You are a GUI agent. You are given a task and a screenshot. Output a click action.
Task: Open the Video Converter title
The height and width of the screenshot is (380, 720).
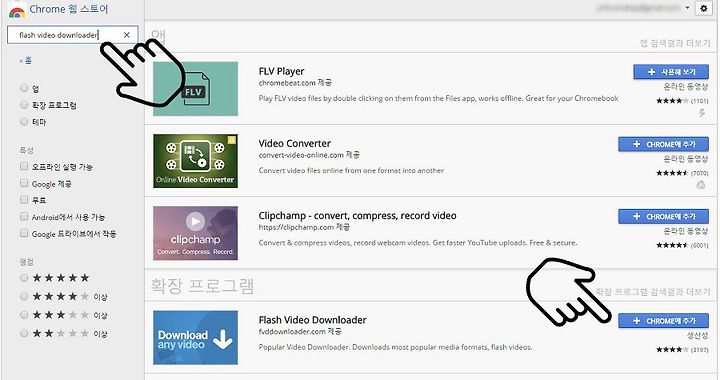click(295, 143)
